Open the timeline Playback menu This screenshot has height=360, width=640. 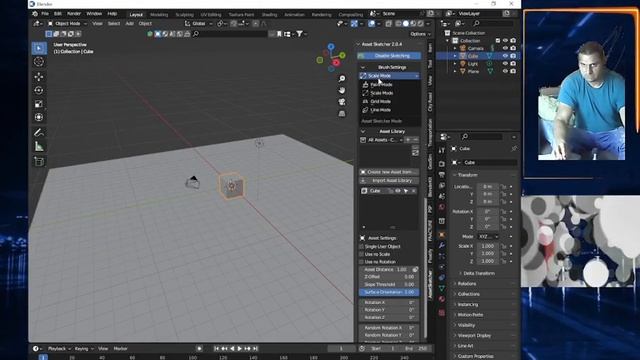(59, 349)
